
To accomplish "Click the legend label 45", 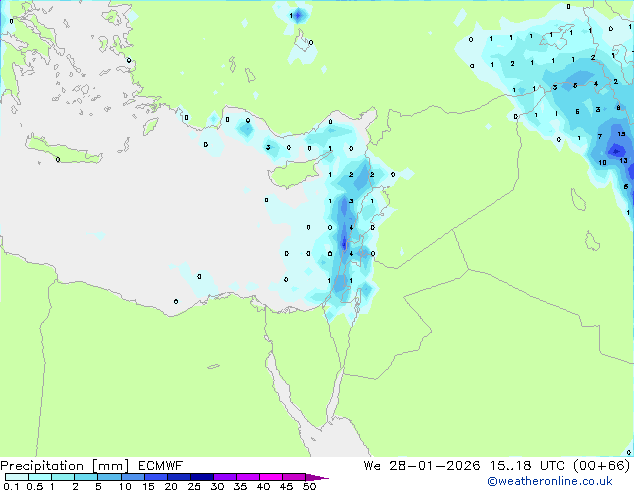I will (x=286, y=486).
